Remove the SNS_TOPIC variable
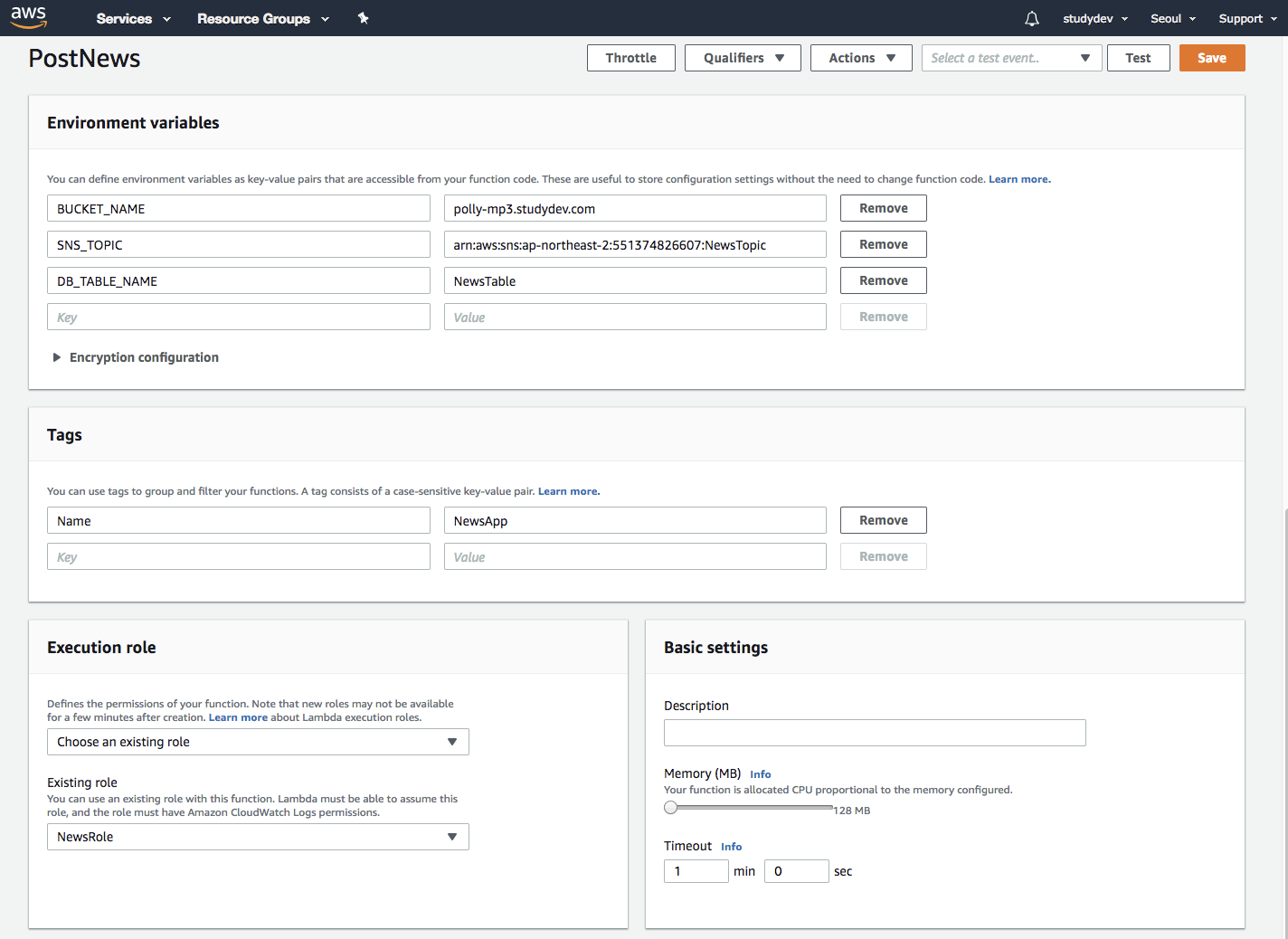Viewport: 1288px width, 939px height. [x=884, y=244]
